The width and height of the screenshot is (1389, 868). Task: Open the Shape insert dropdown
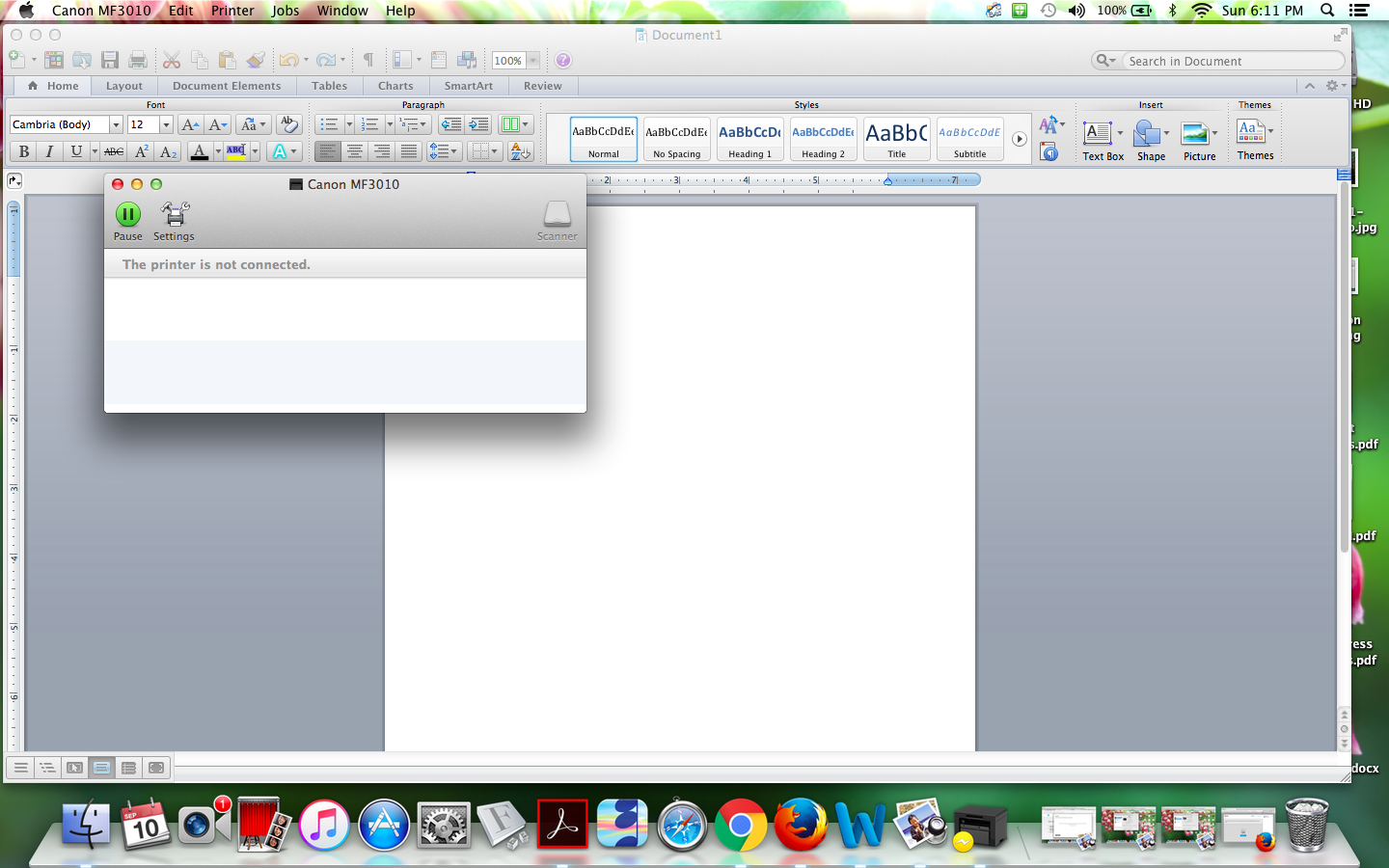pos(1166,133)
